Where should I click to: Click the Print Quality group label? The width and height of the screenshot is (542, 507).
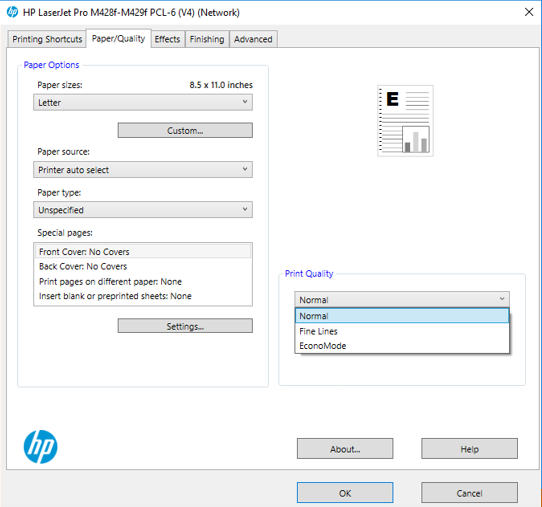(x=309, y=273)
